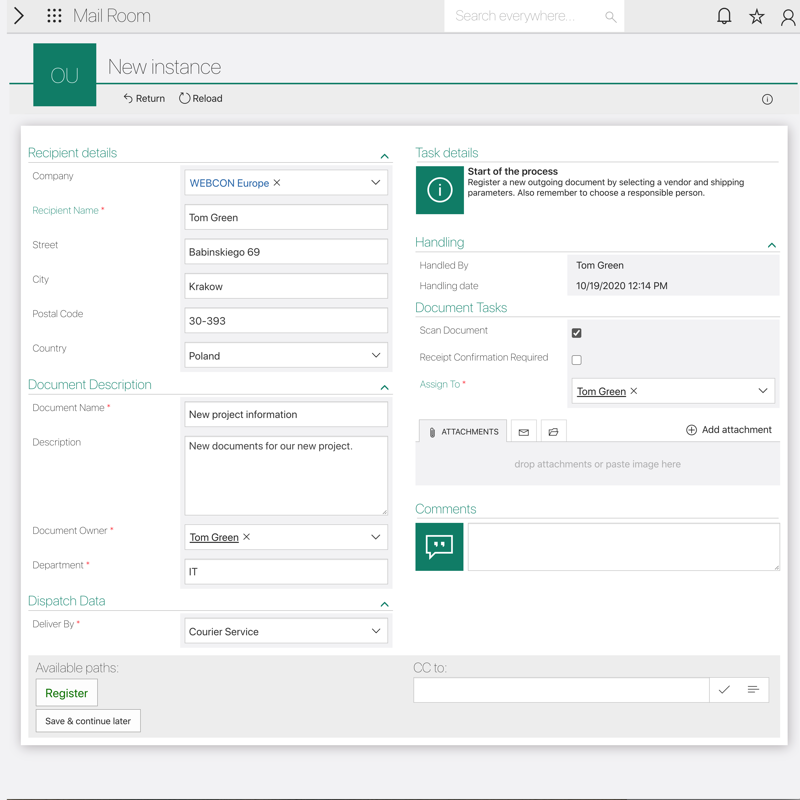
Task: Click into the Comments text area
Action: [x=623, y=547]
